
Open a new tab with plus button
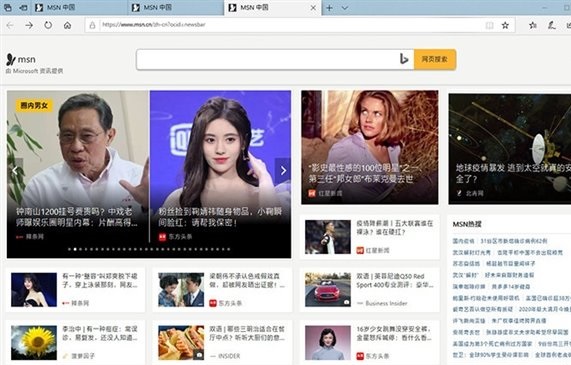[x=329, y=8]
